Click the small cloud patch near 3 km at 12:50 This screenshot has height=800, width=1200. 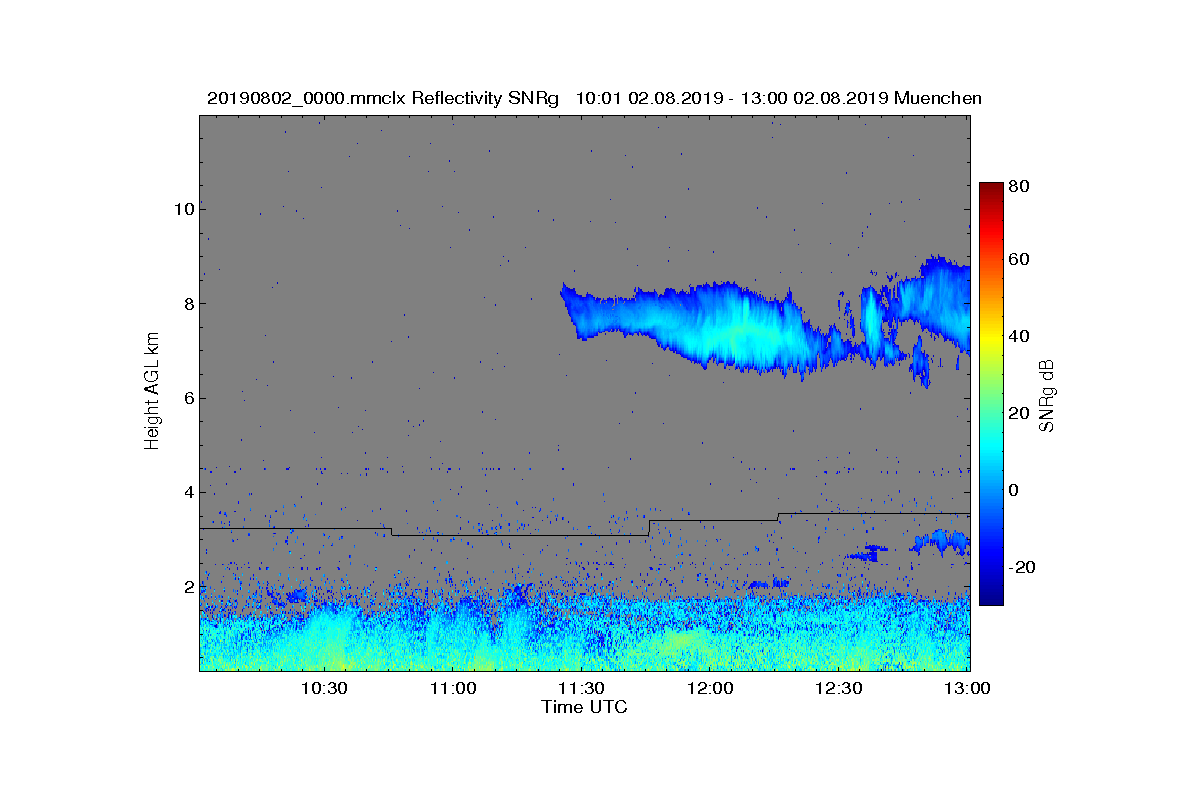click(941, 542)
